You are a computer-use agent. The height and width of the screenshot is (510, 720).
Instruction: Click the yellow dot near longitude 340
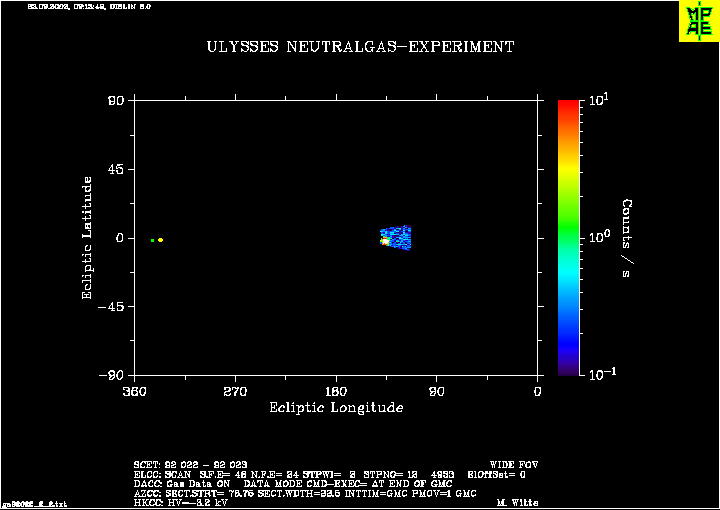(x=160, y=240)
